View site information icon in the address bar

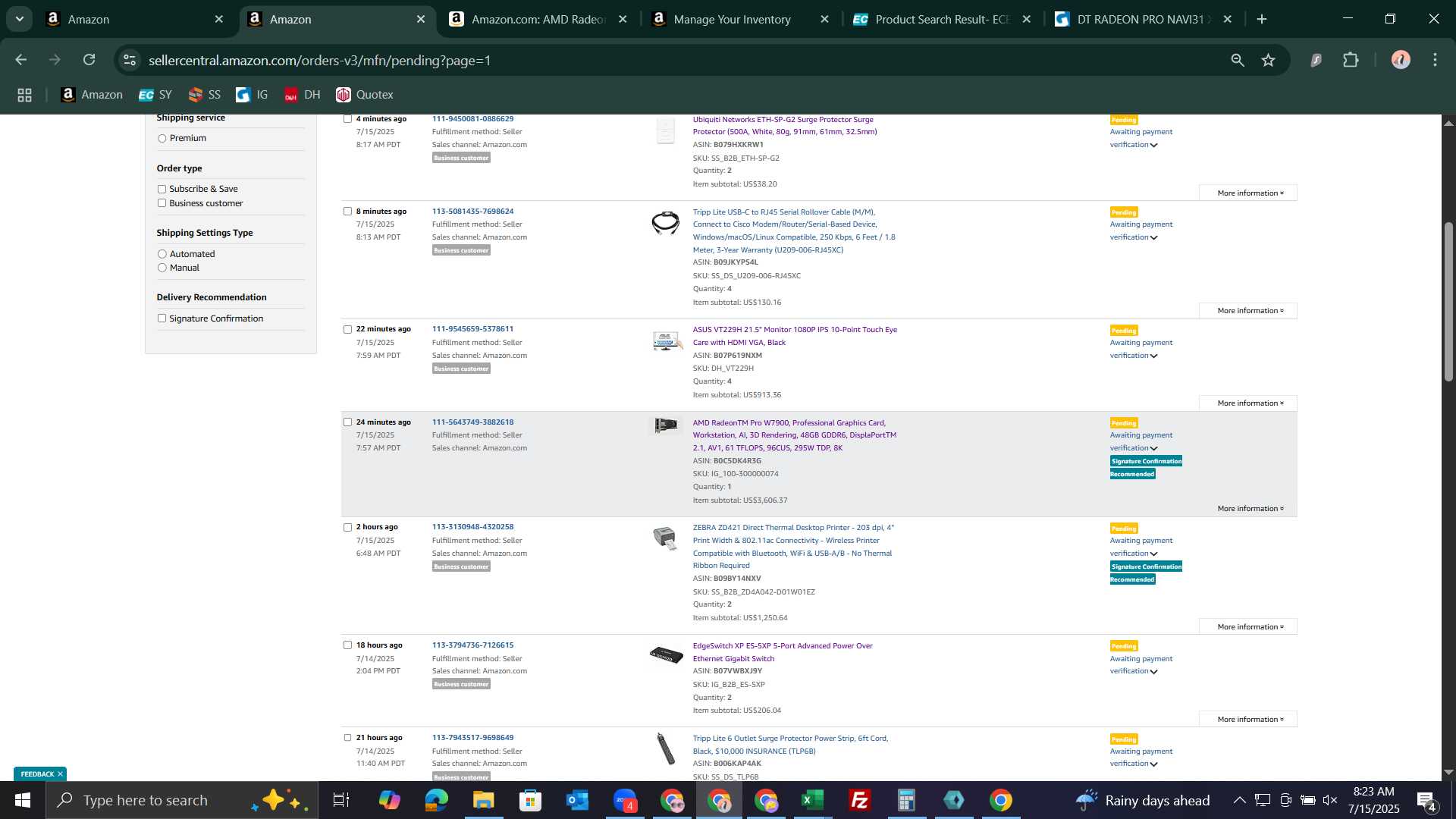130,60
